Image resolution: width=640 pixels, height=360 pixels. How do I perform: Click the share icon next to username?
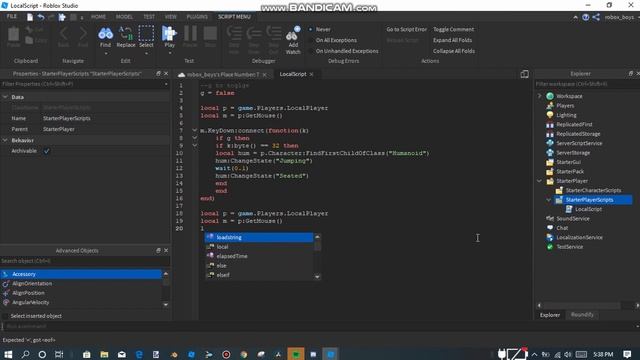point(596,17)
